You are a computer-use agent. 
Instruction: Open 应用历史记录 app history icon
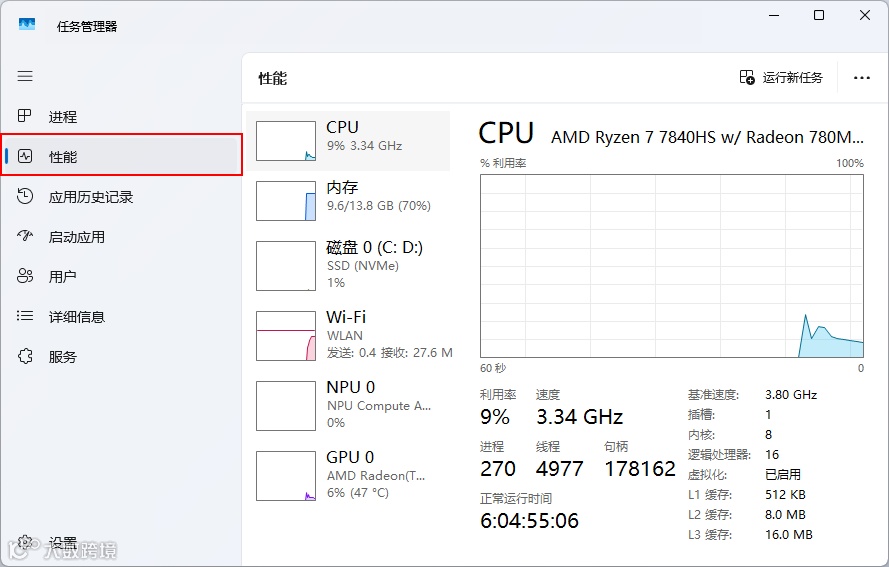tap(25, 196)
